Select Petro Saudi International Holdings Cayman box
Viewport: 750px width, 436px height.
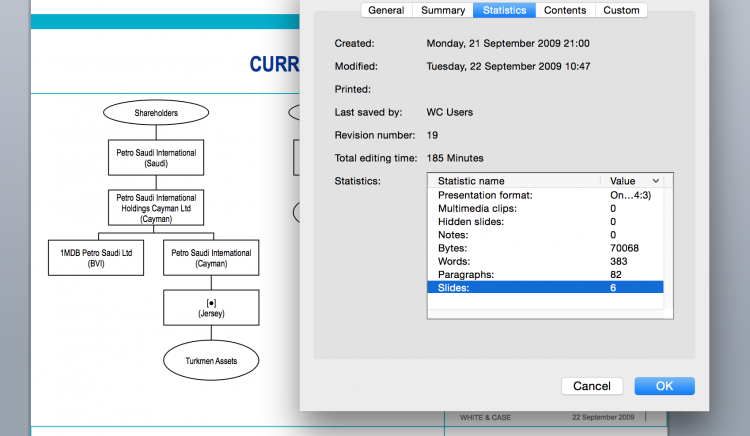[x=156, y=208]
